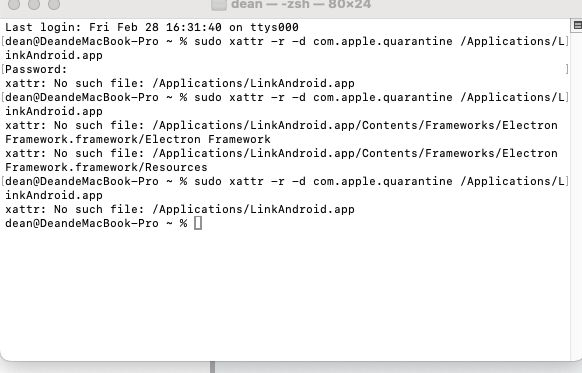The width and height of the screenshot is (582, 373).
Task: Click the window title "dean — -zsh — 80×24"
Action: [301, 5]
